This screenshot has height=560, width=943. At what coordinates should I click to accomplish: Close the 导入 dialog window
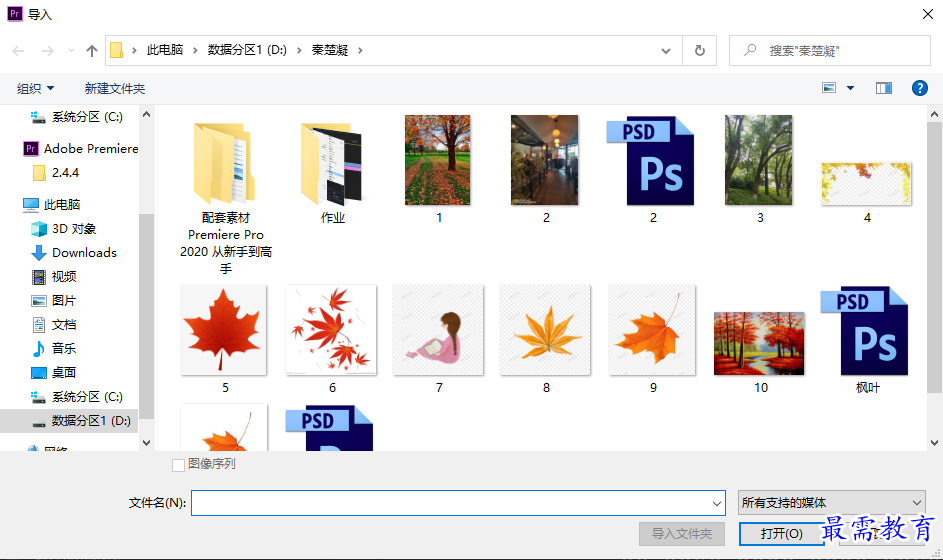[x=927, y=14]
